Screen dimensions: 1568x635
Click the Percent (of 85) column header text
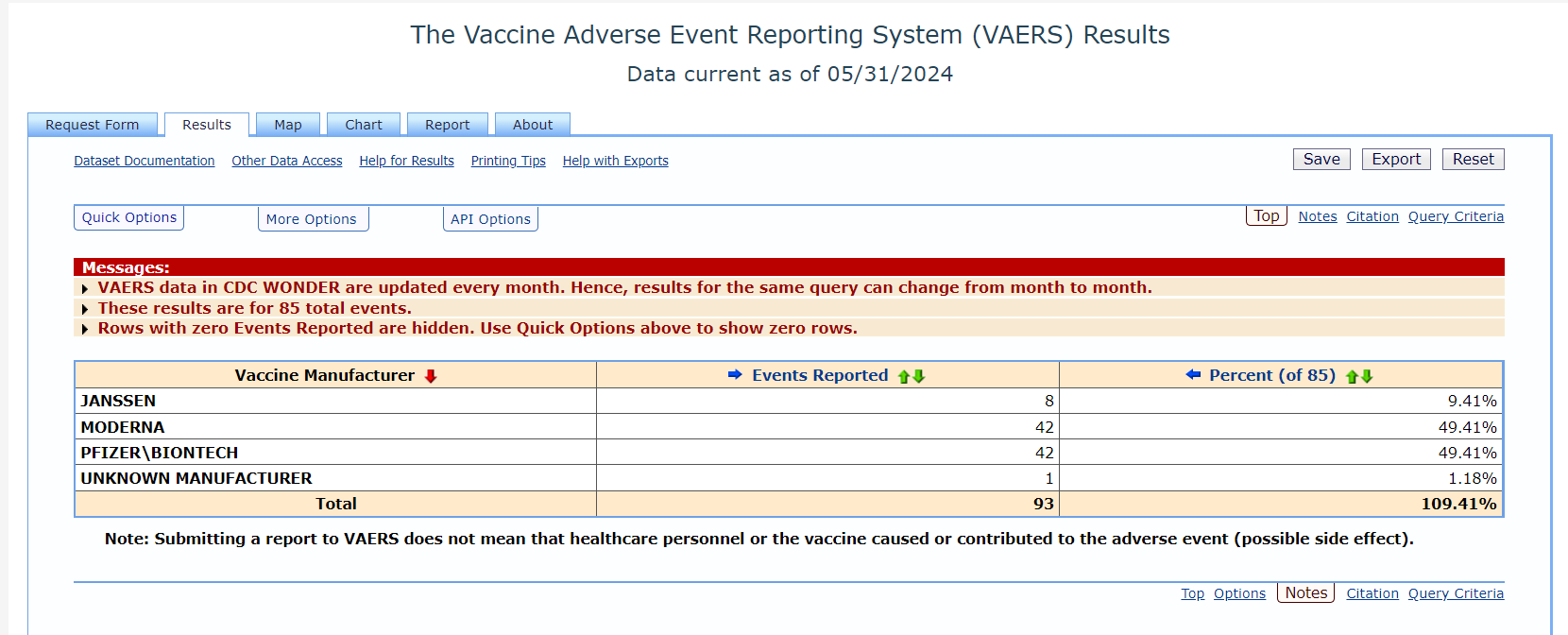(1272, 375)
